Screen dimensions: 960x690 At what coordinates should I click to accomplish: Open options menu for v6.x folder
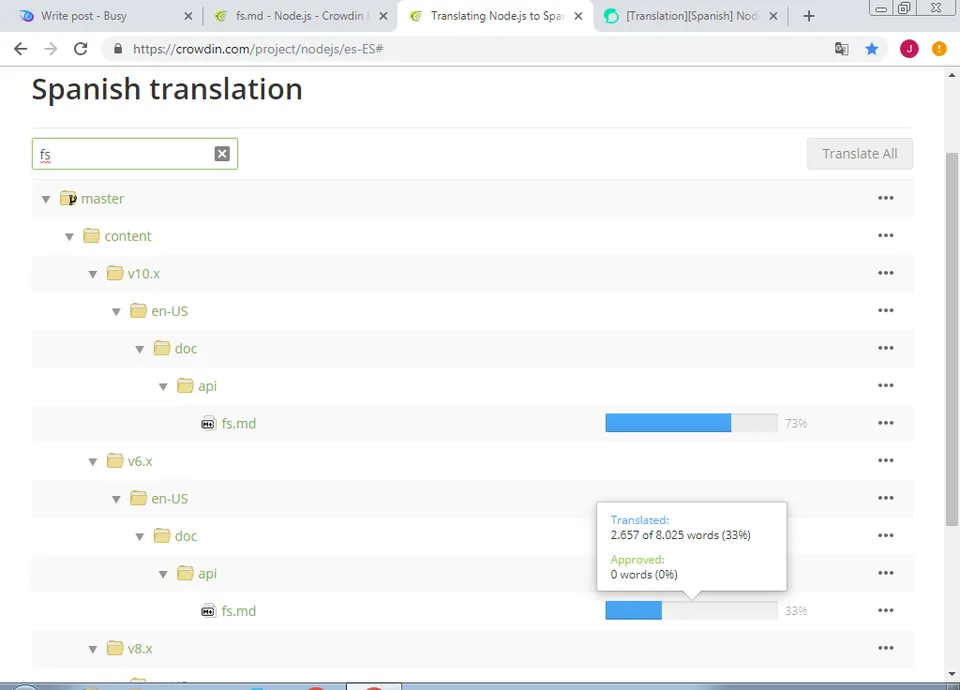click(x=885, y=460)
